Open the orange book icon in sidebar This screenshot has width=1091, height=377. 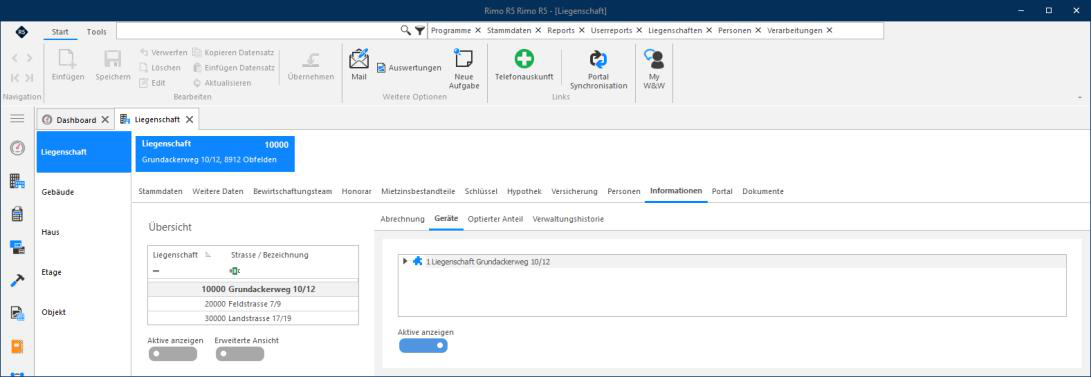tap(17, 346)
